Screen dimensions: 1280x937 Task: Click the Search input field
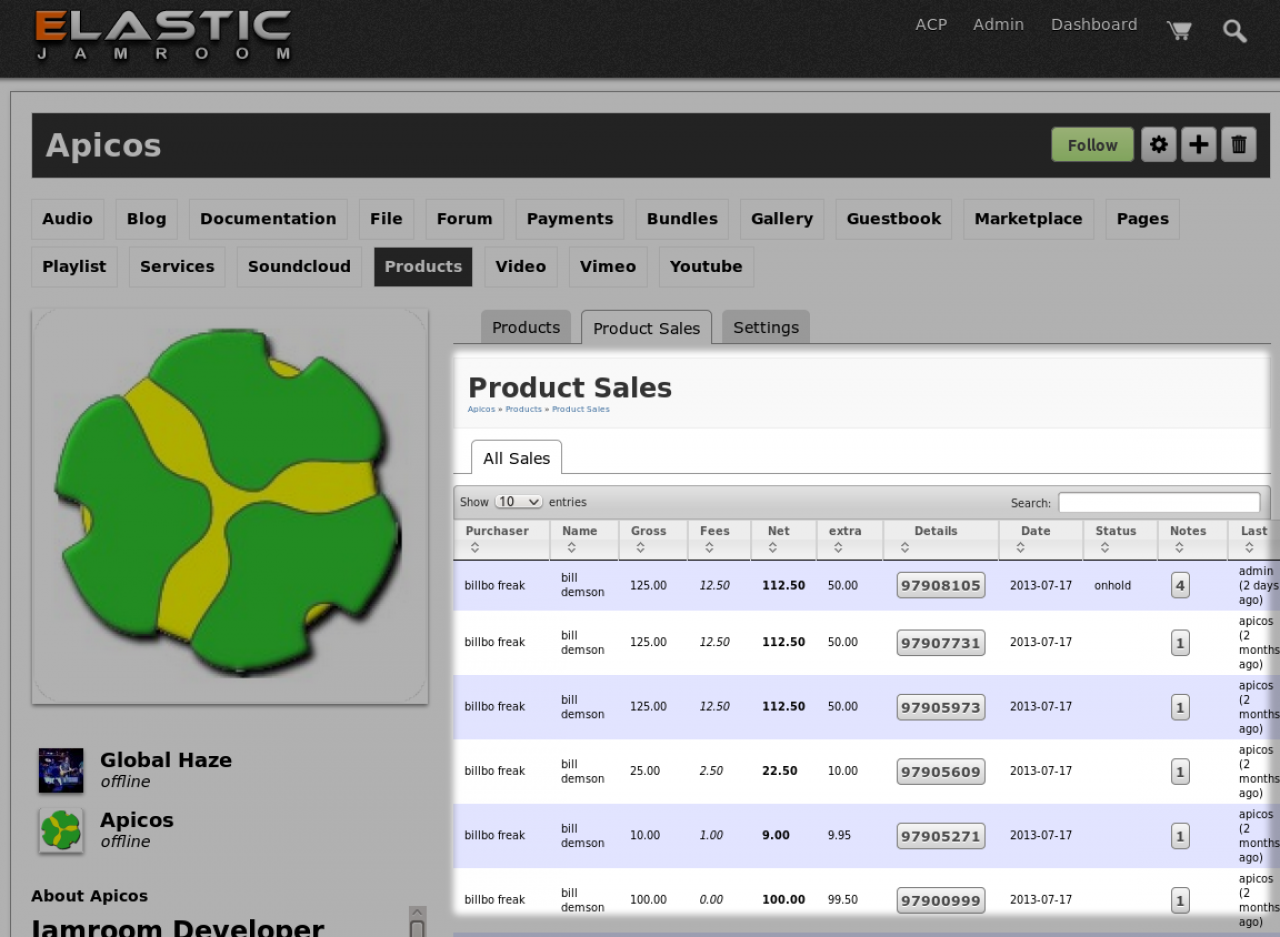(1159, 503)
